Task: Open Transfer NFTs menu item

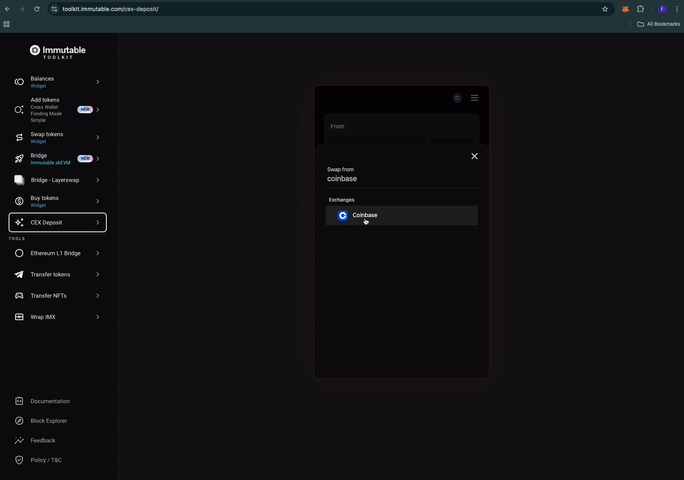Action: pyautogui.click(x=58, y=296)
